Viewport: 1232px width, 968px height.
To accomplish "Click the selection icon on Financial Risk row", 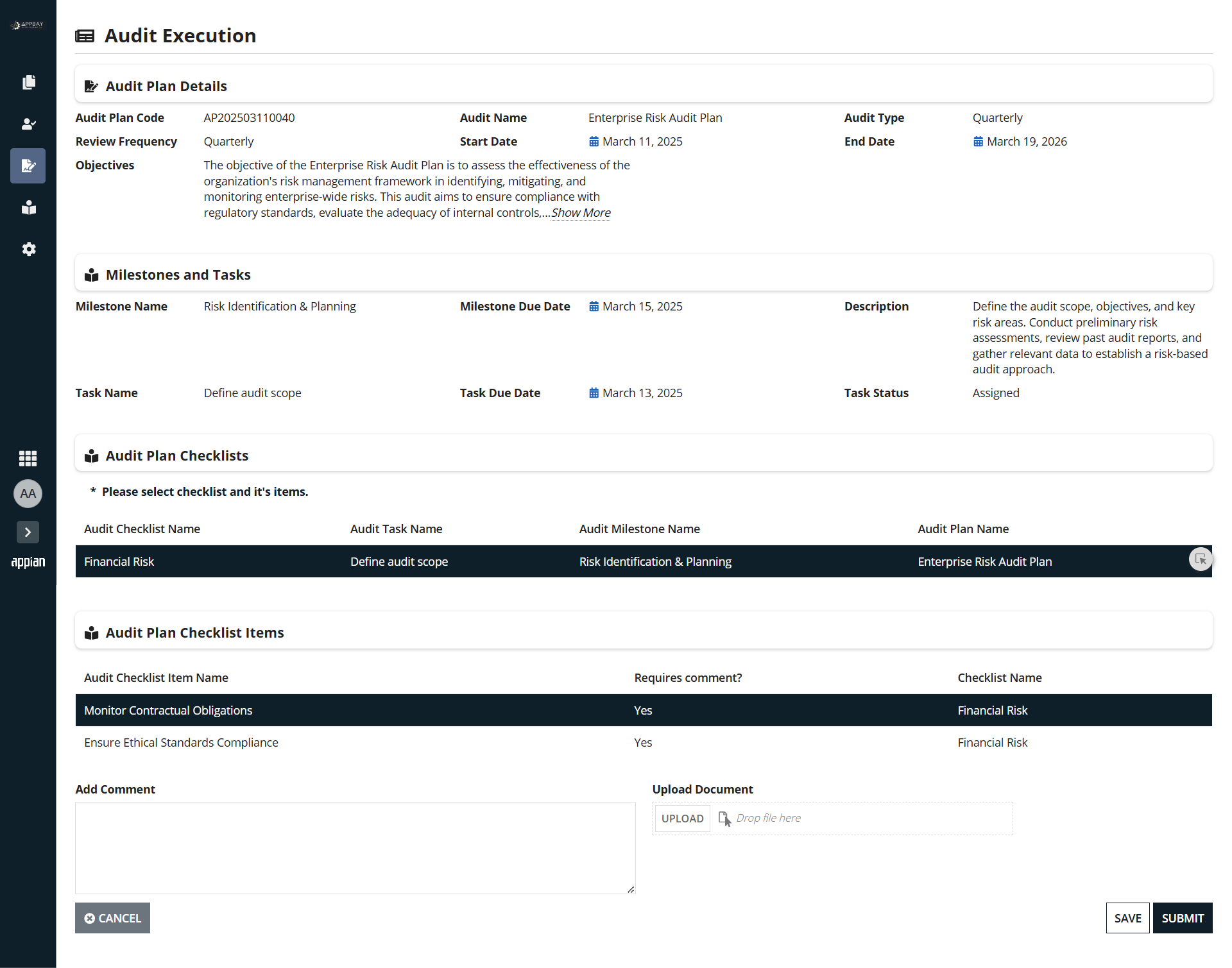I will tap(1200, 559).
